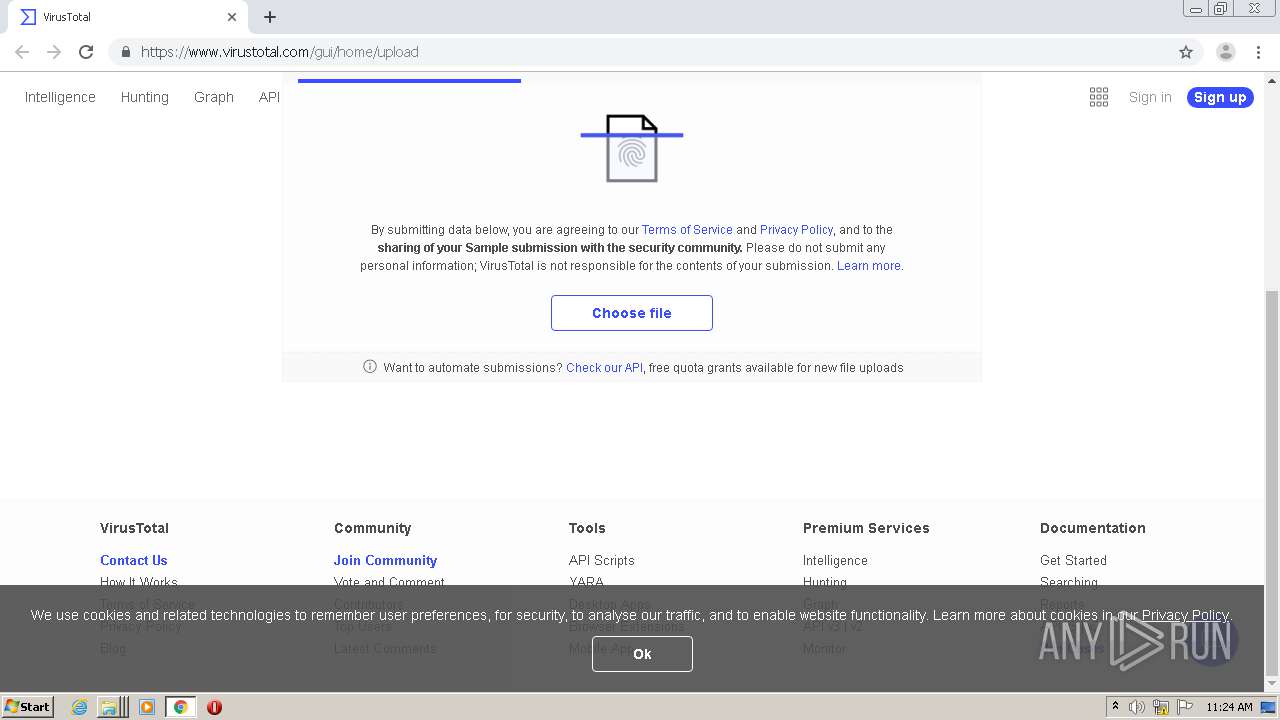Open the API menu item
The image size is (1280, 720).
click(269, 97)
